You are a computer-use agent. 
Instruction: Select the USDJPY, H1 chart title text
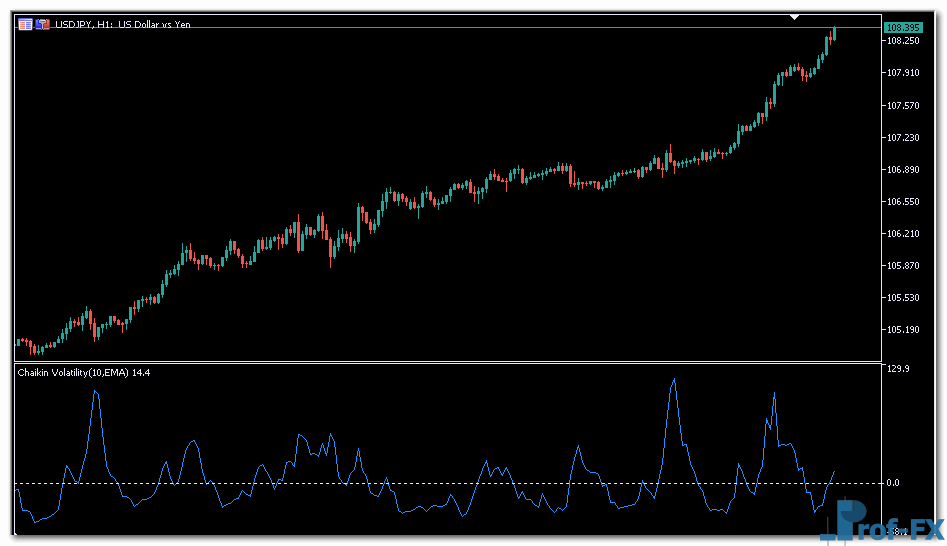click(x=122, y=24)
